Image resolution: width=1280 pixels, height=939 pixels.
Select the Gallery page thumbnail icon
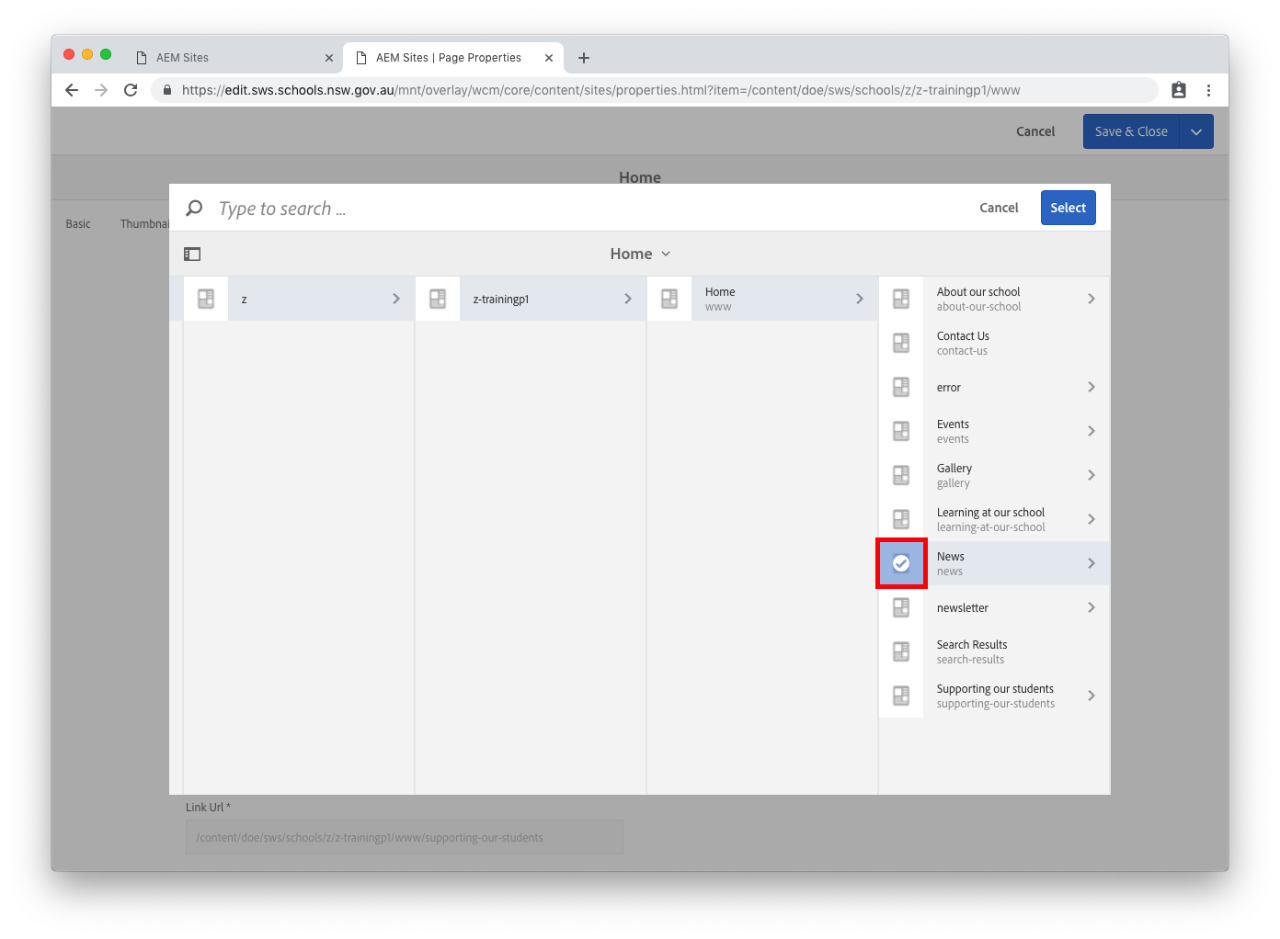click(901, 475)
